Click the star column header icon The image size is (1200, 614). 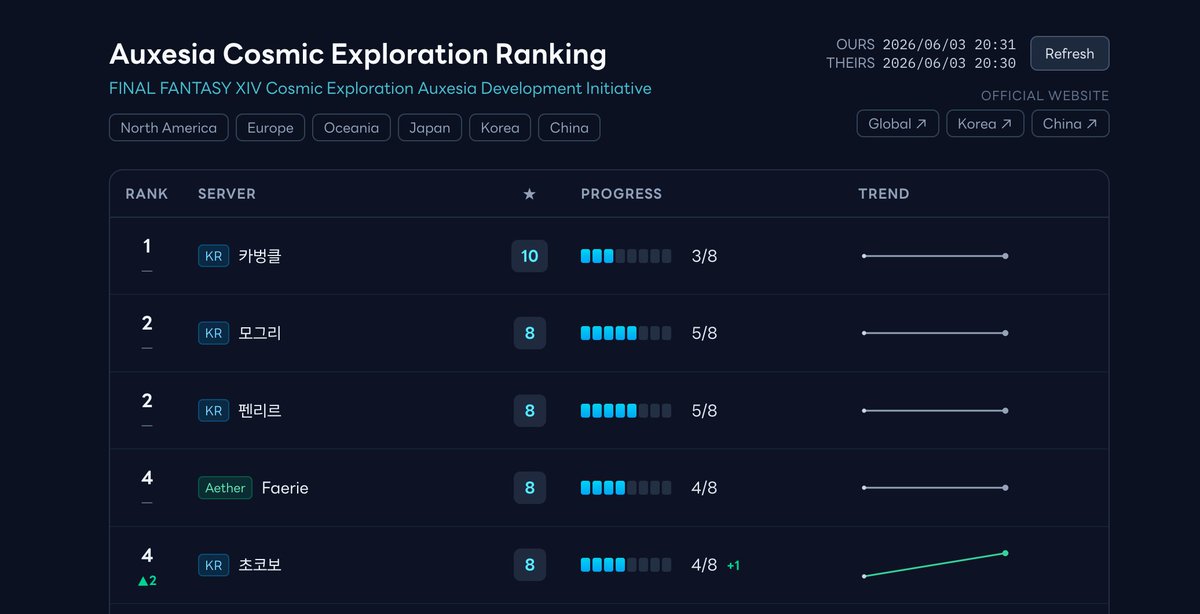click(529, 194)
